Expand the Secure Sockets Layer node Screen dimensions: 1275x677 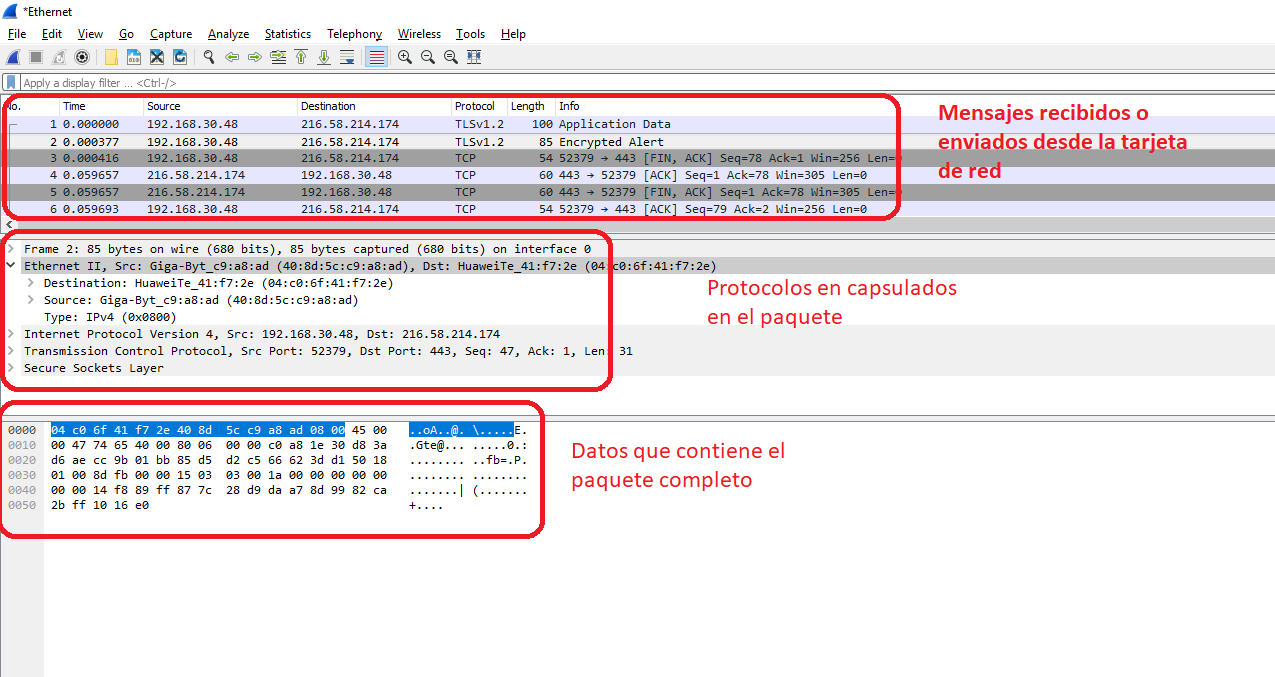[x=11, y=368]
